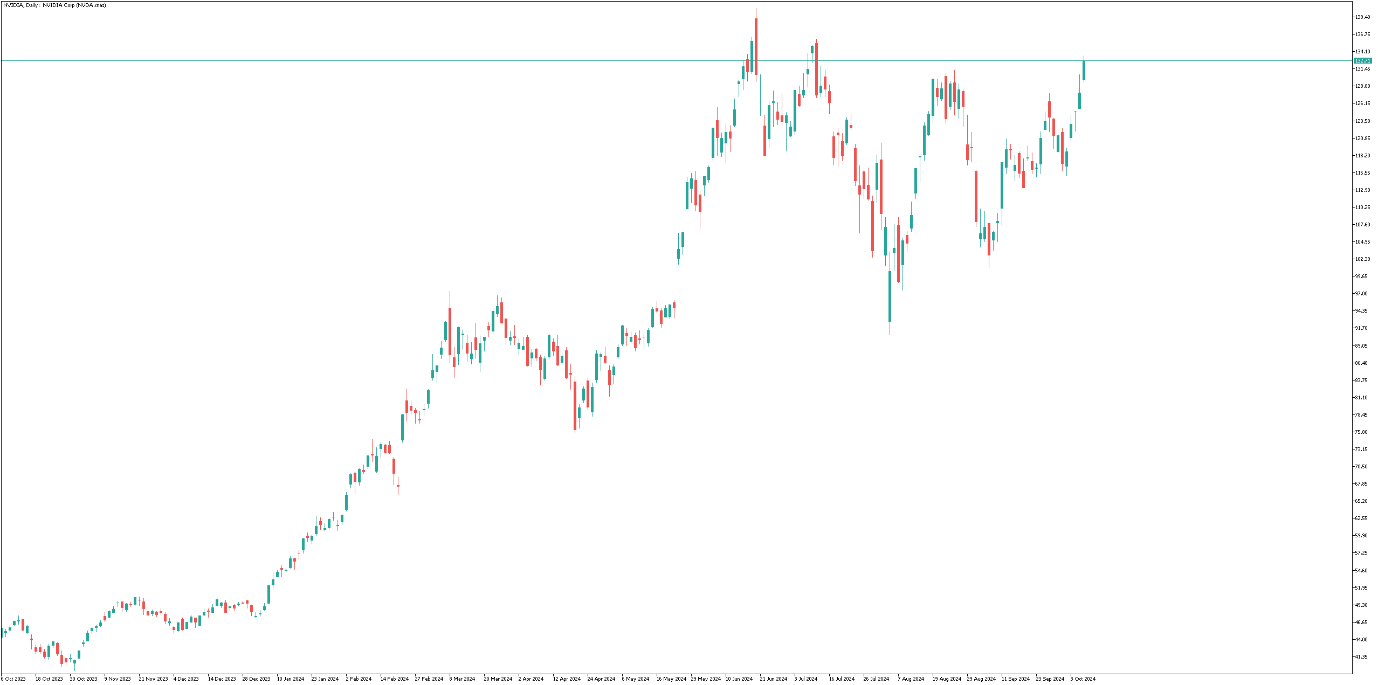The width and height of the screenshot is (1378, 685).
Task: Select the green current price tag on price axis
Action: 1361,61
